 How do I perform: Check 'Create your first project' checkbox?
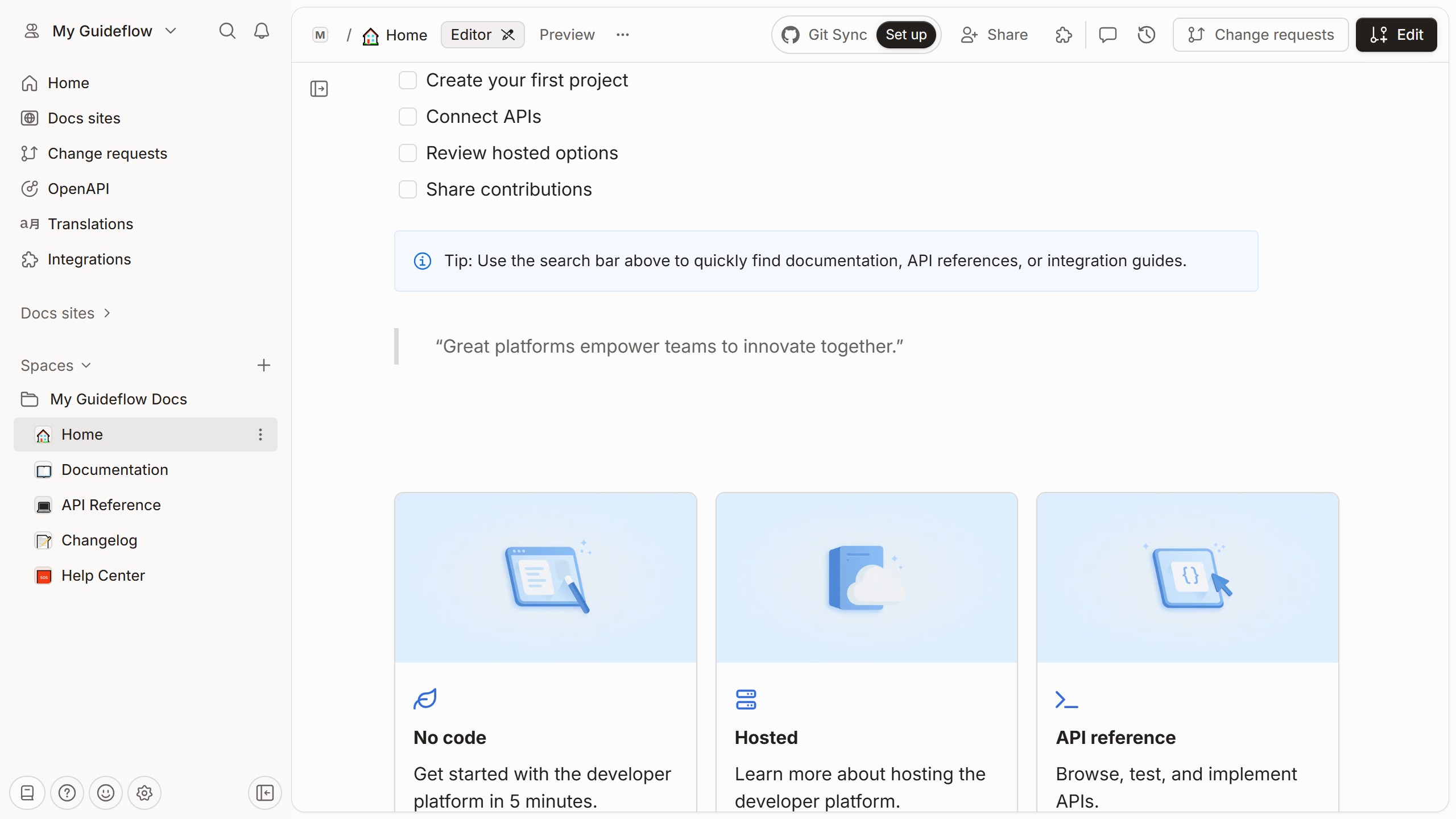408,80
